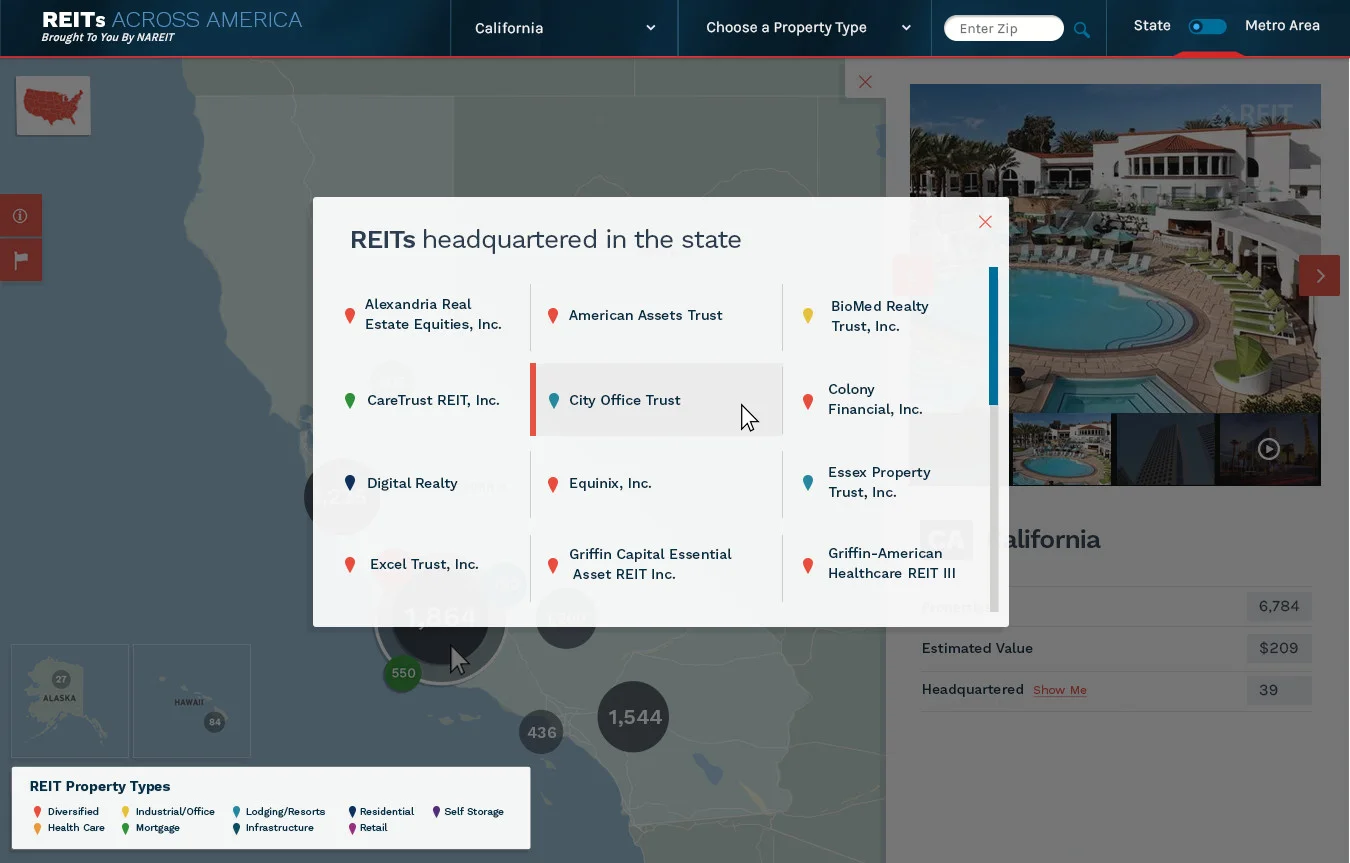Image resolution: width=1350 pixels, height=863 pixels.
Task: Click the Infrastructure legend pin
Action: [236, 828]
